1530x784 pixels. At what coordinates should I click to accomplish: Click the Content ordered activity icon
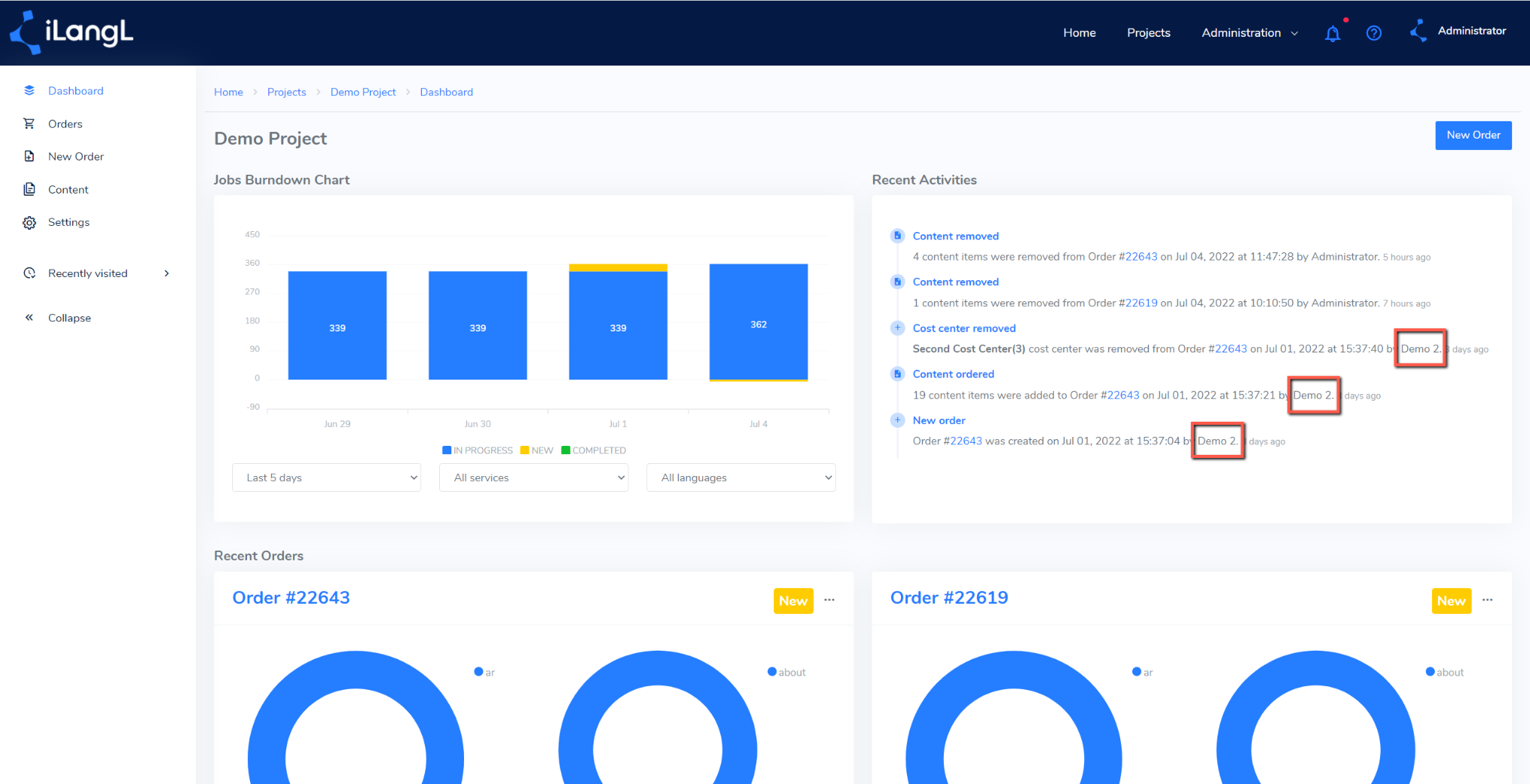(x=897, y=374)
